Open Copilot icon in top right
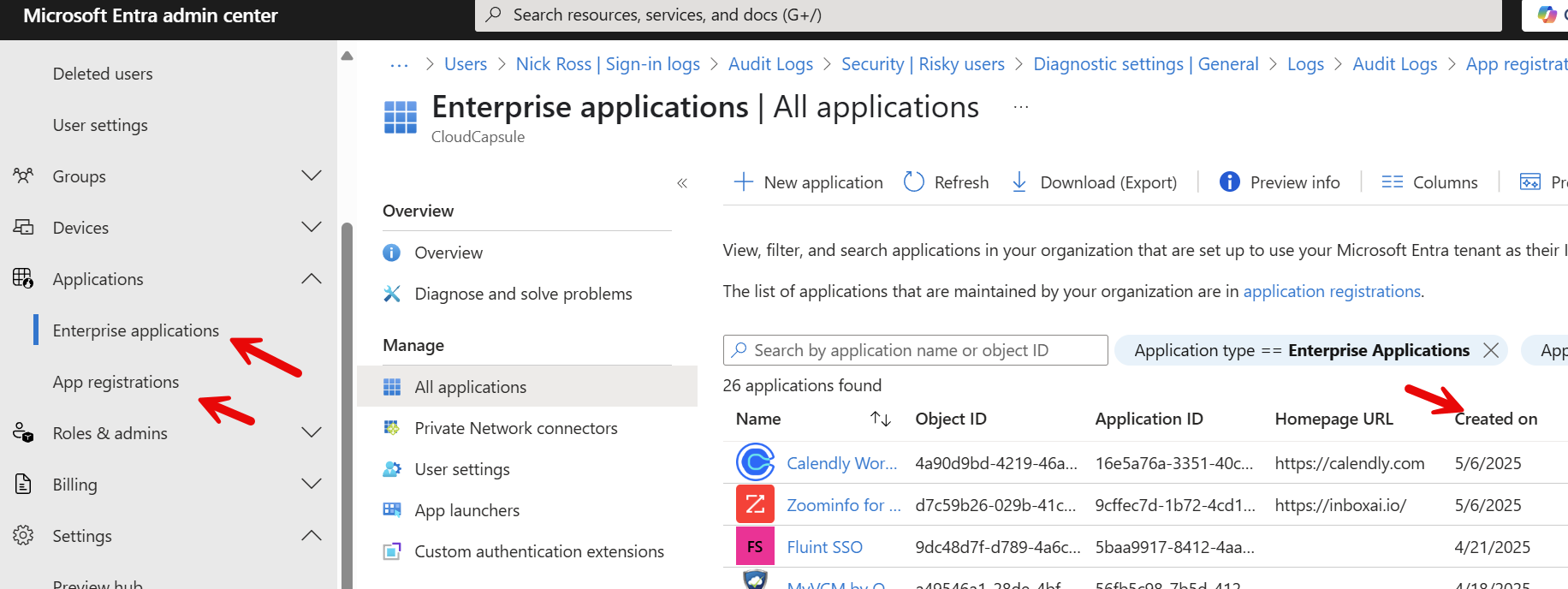Screen dimensions: 1568x589 1547,15
